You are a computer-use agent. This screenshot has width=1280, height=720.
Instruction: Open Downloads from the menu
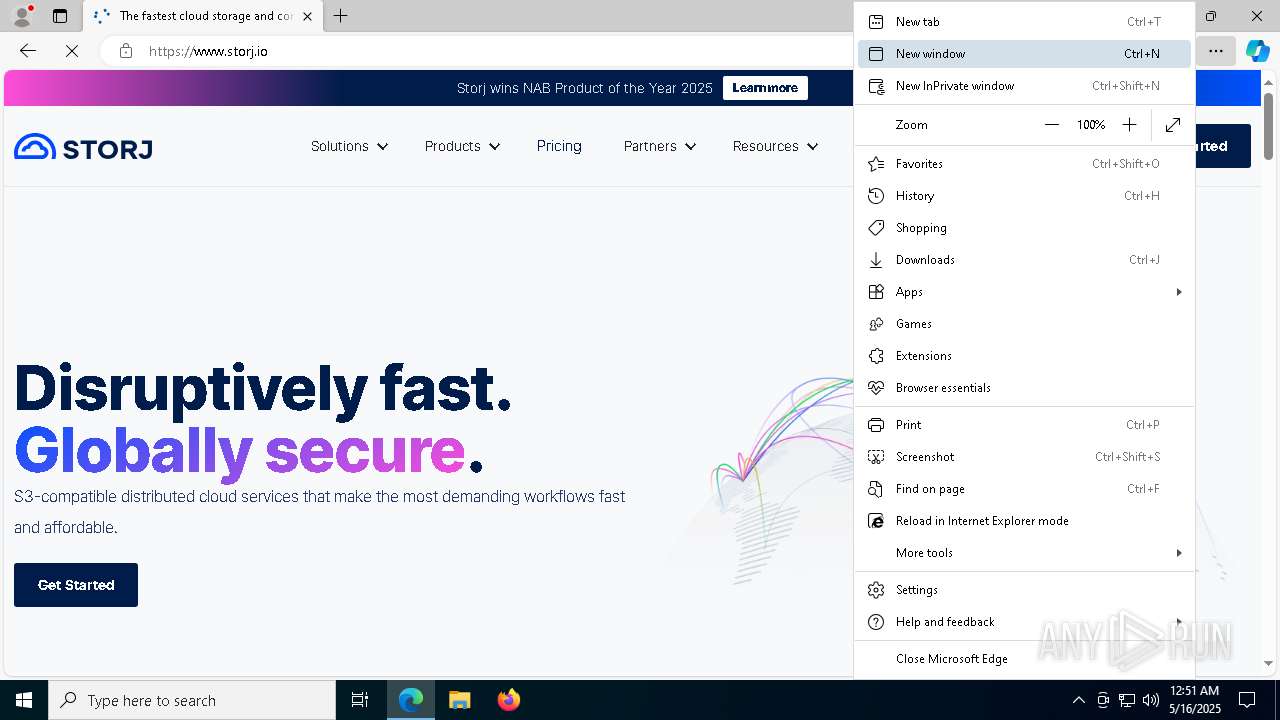pyautogui.click(x=1024, y=260)
